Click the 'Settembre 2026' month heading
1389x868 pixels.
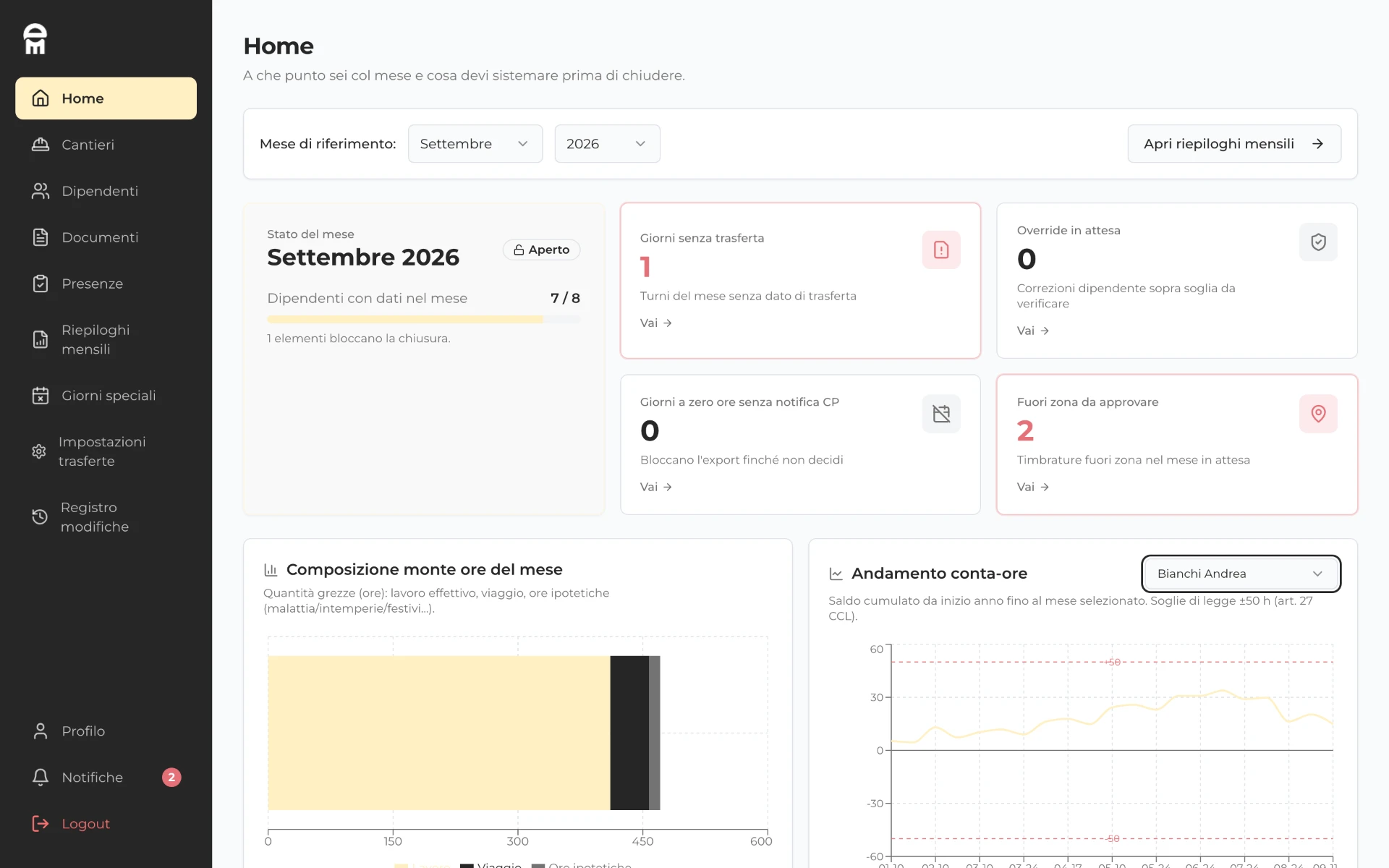(363, 258)
